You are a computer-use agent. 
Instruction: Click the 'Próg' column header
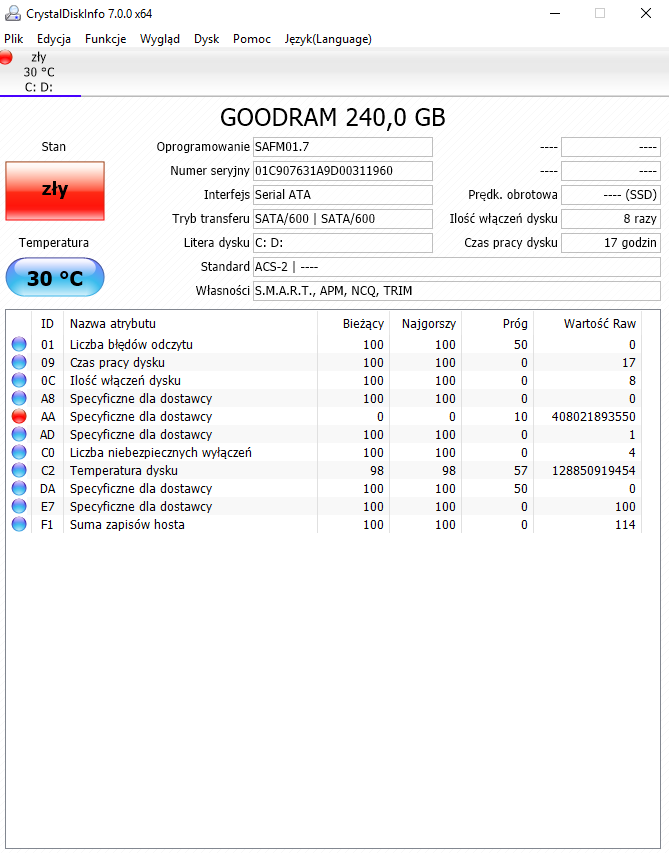(498, 324)
